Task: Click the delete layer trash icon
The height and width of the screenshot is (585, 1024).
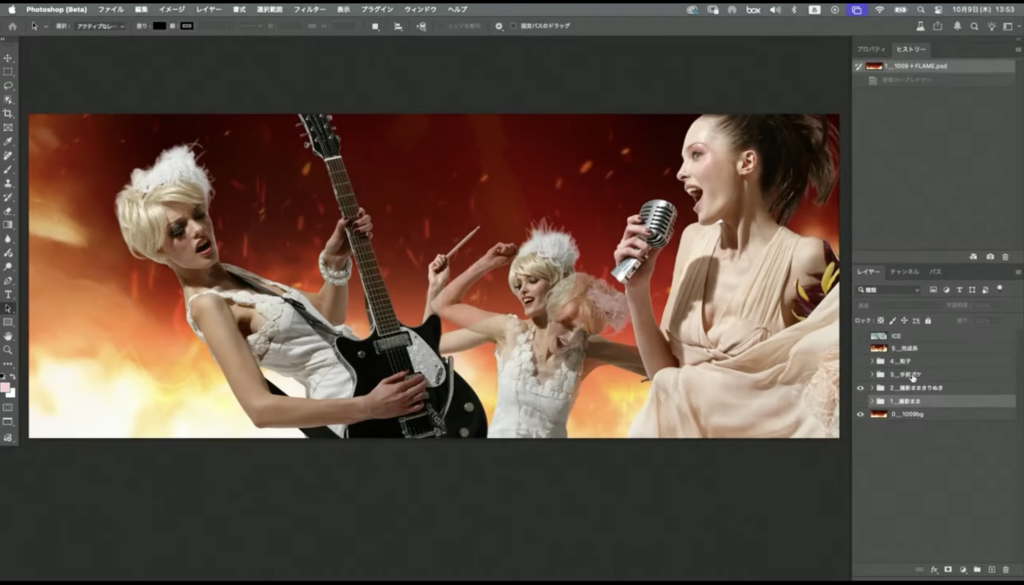Action: click(x=1005, y=569)
